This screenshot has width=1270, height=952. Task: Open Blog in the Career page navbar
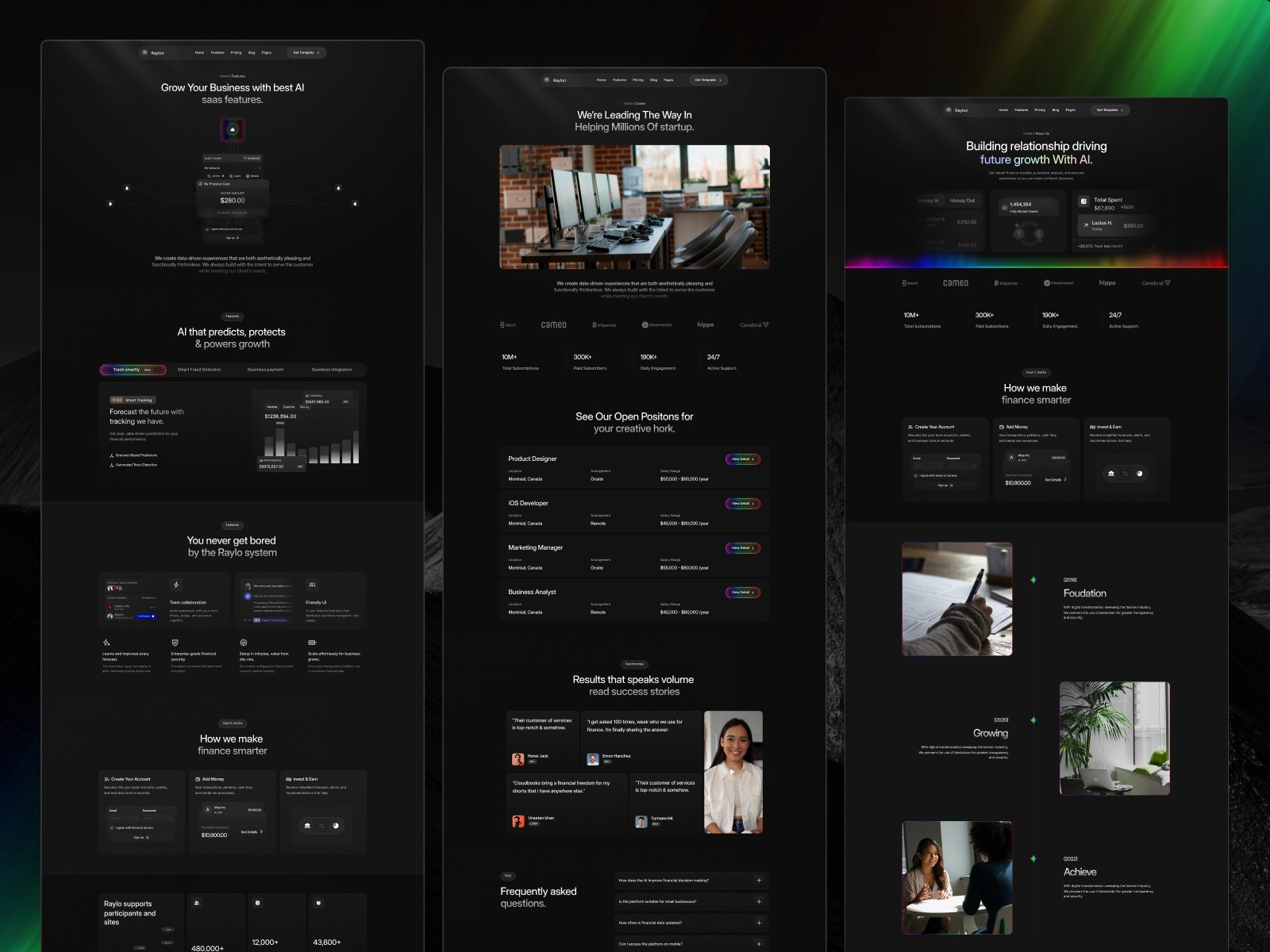[653, 80]
